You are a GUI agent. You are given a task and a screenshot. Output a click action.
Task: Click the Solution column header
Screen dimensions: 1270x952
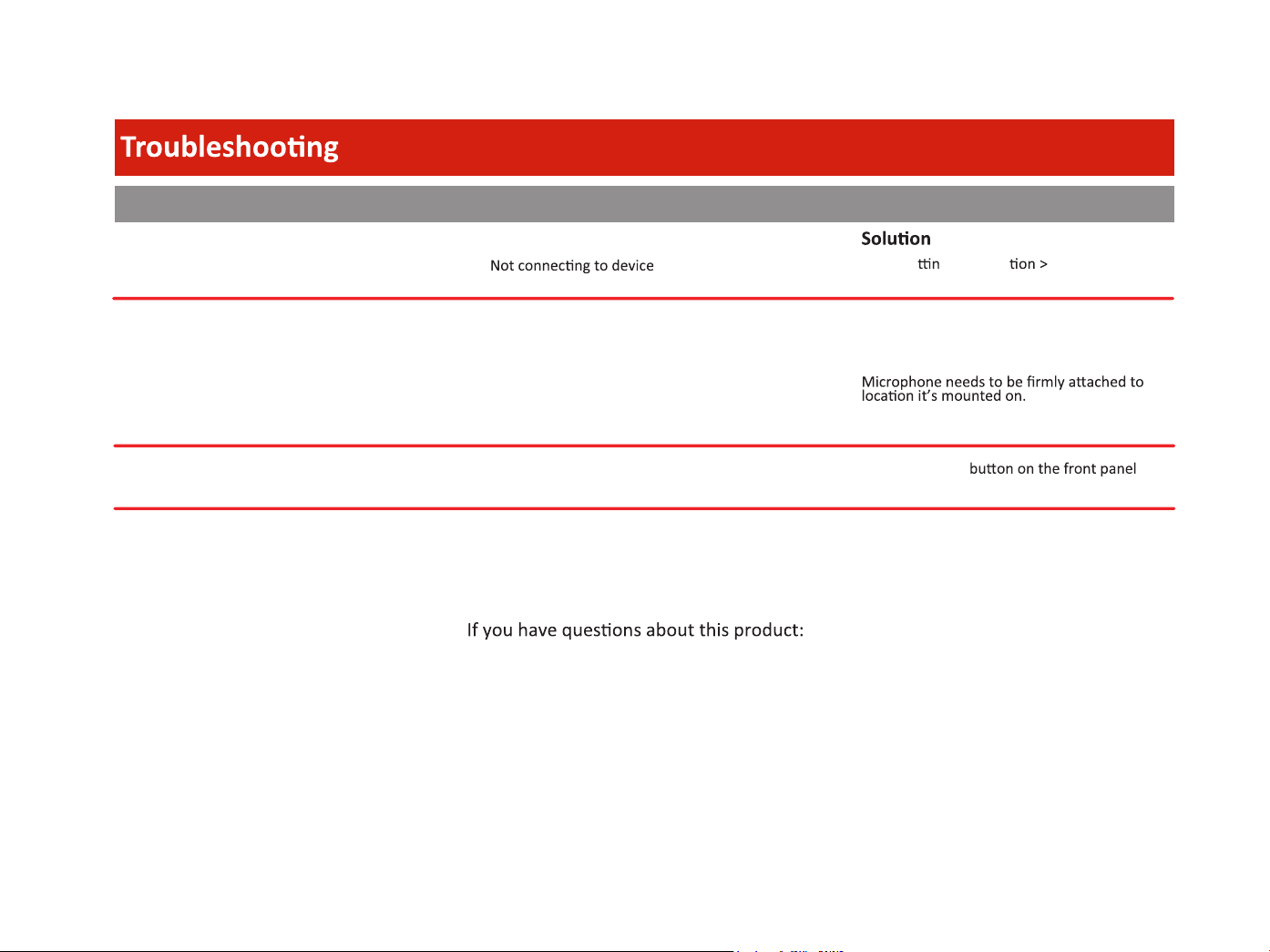(896, 239)
